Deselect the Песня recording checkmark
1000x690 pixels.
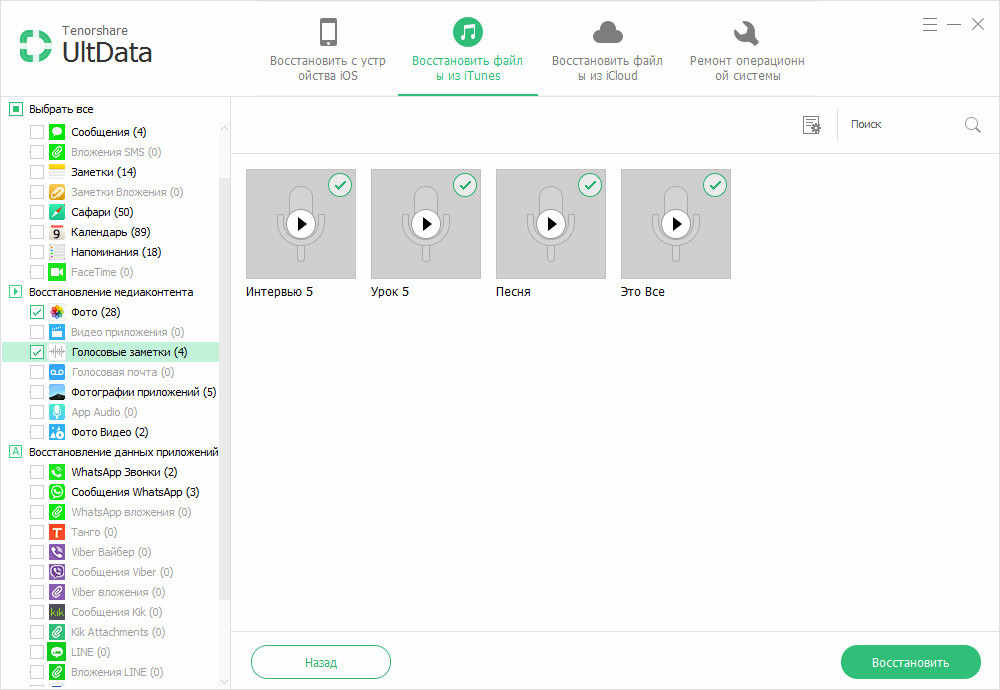coord(590,185)
